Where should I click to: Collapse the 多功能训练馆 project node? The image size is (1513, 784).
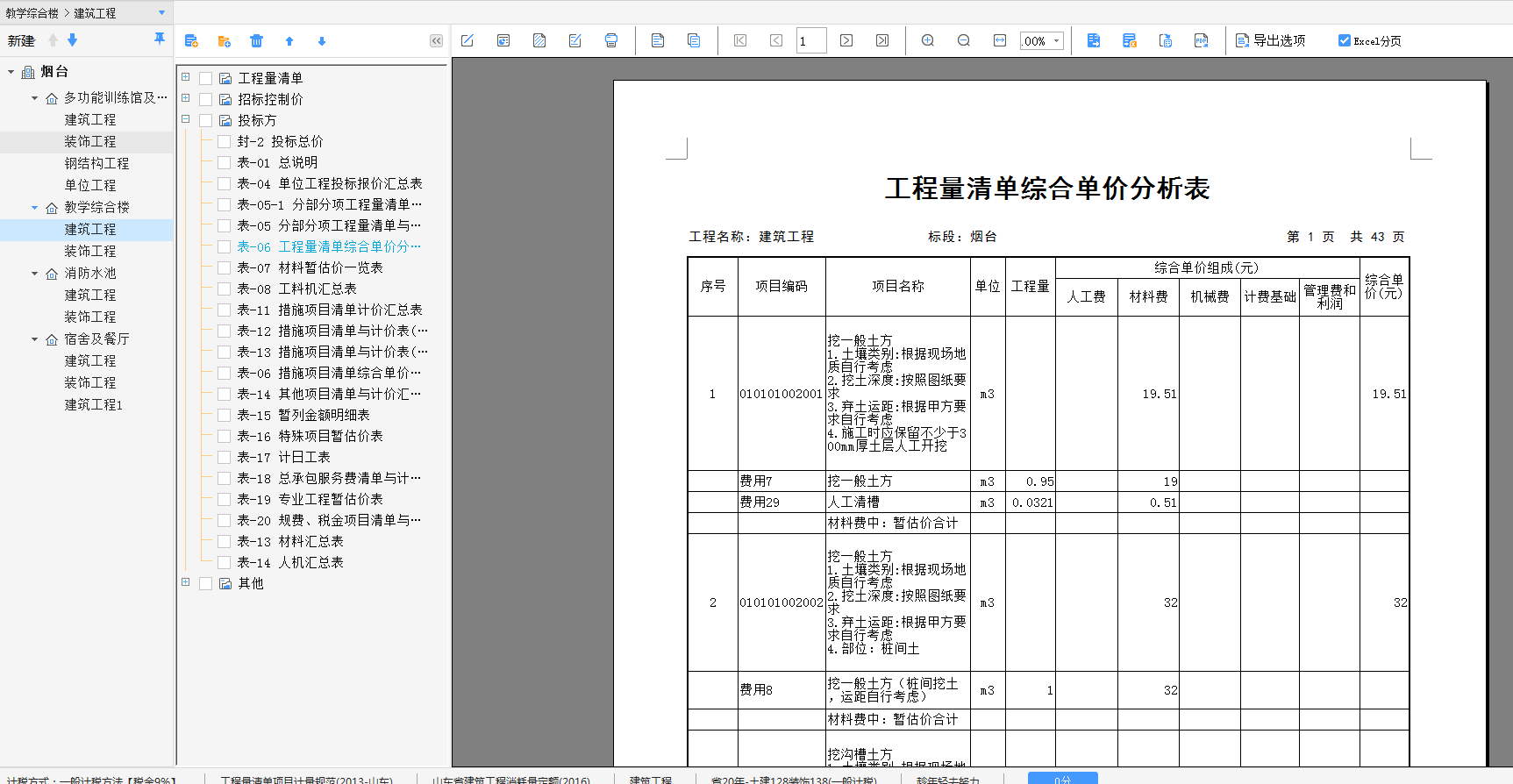[x=34, y=98]
